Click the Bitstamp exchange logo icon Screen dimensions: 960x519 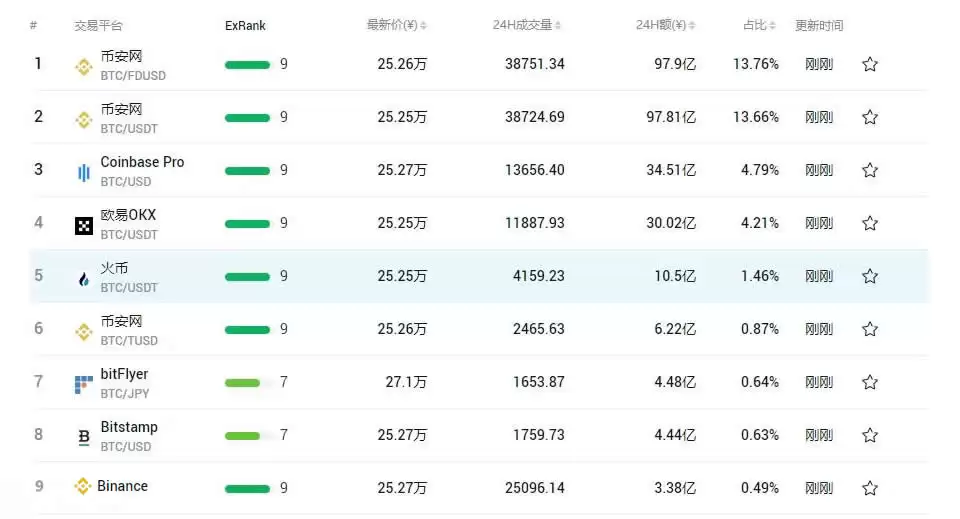[84, 437]
